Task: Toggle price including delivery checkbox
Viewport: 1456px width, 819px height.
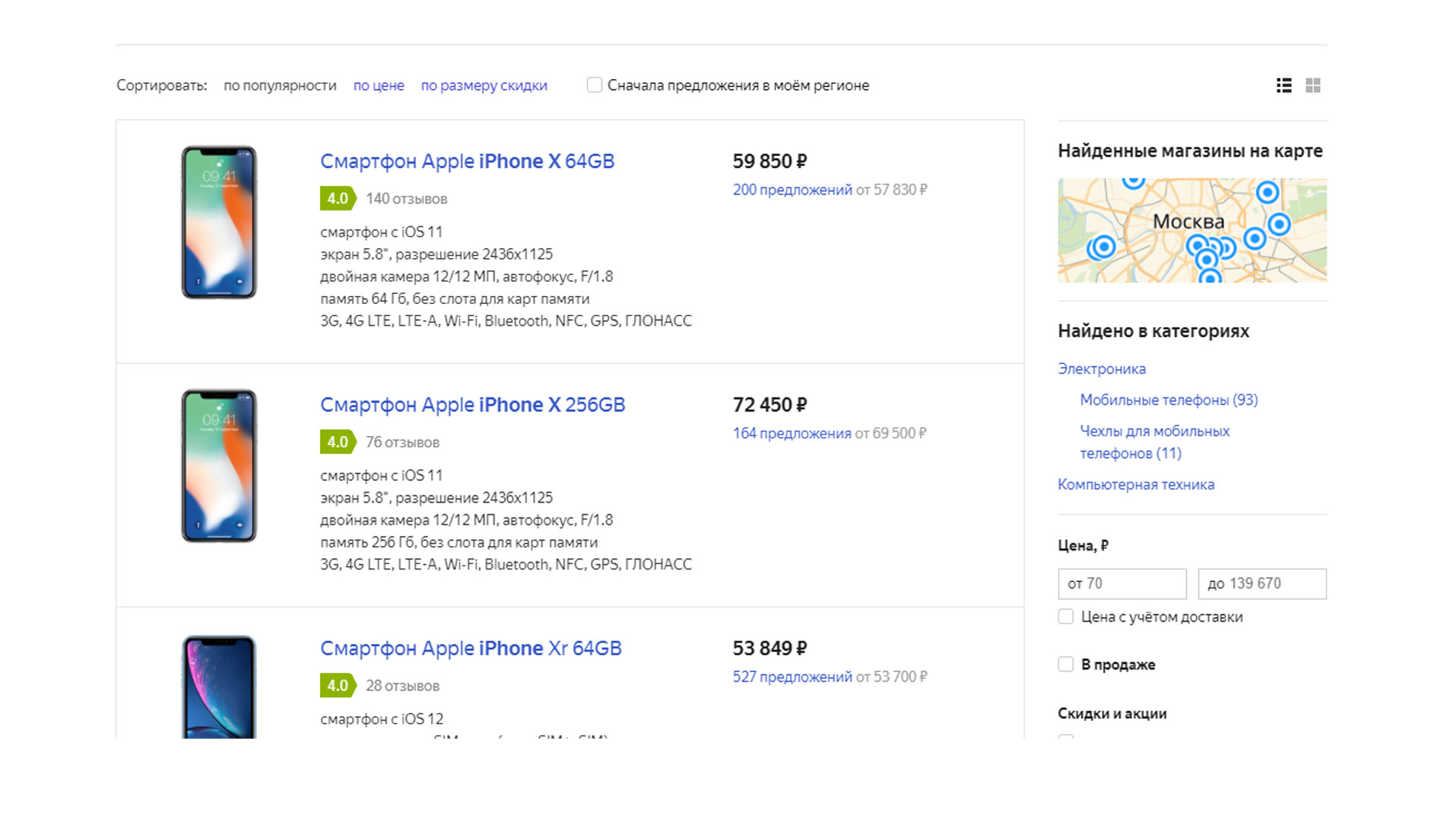Action: (x=1065, y=617)
